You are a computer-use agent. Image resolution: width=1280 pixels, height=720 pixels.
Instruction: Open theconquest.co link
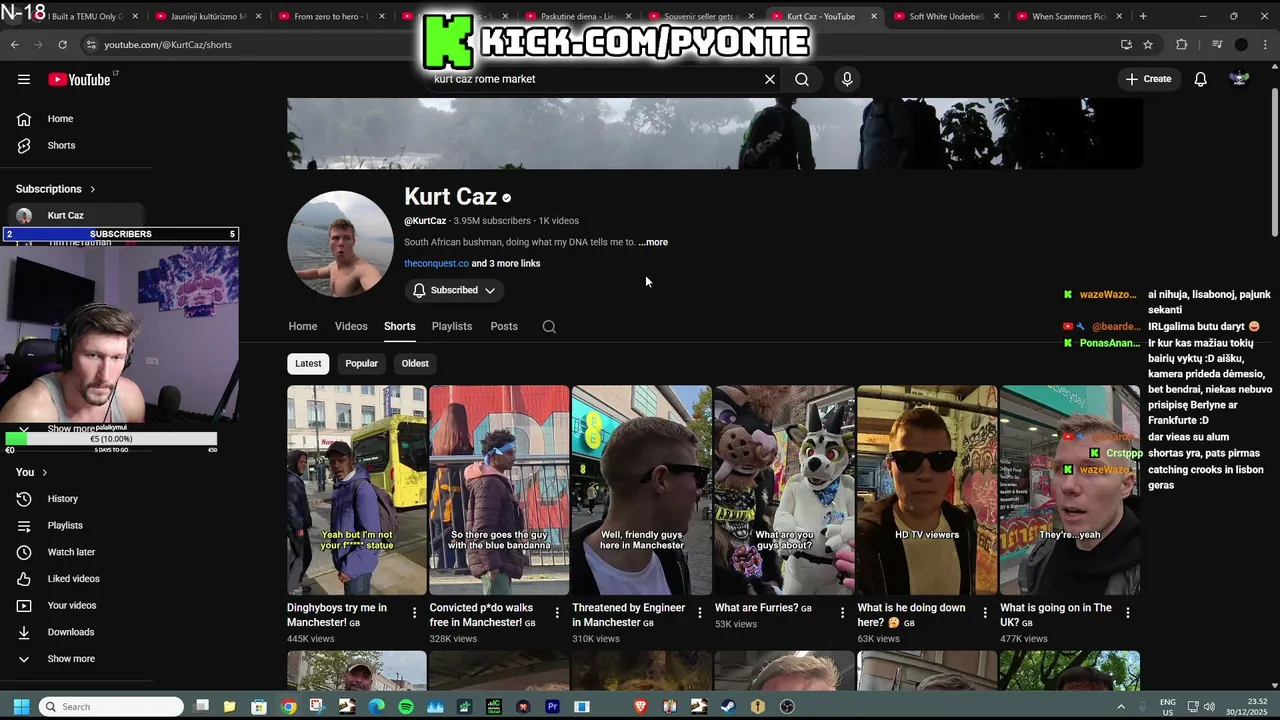tap(436, 264)
